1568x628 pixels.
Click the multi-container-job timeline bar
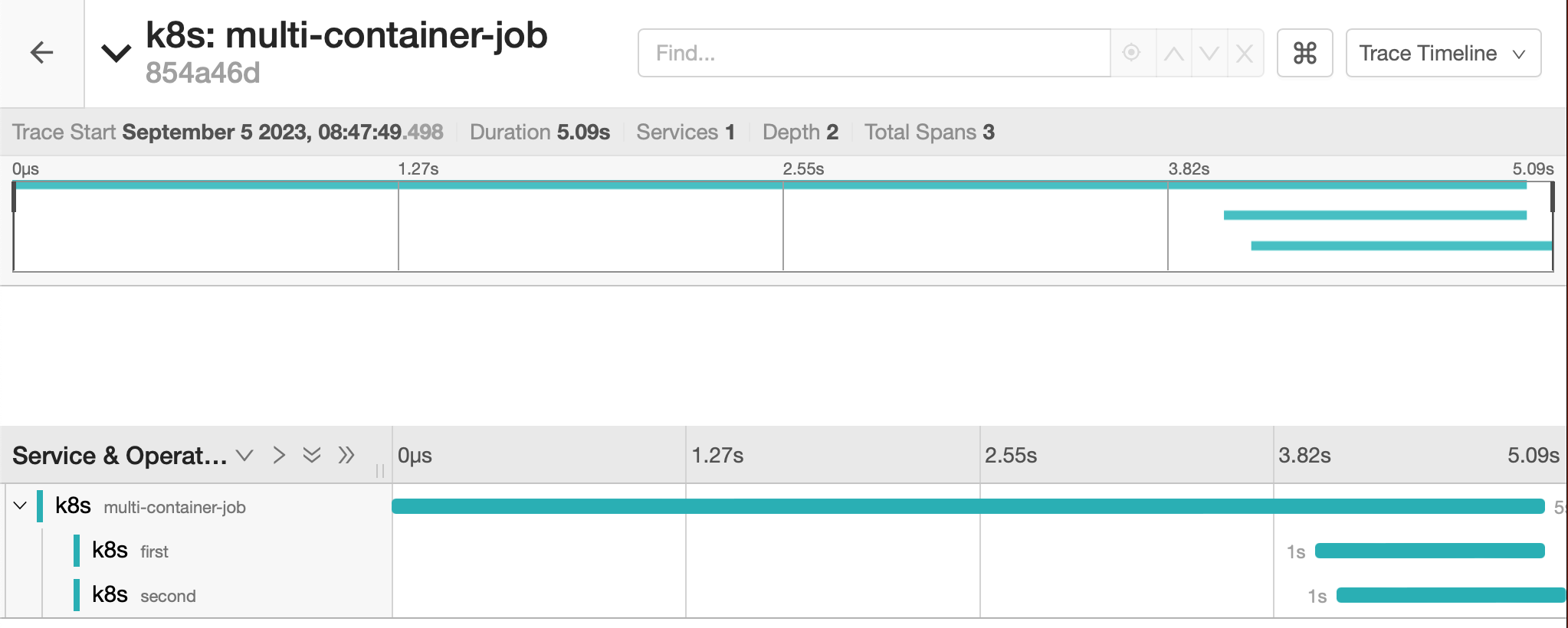coord(968,506)
